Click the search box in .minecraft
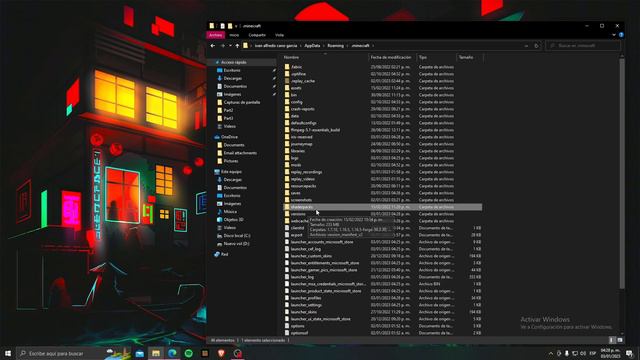The height and width of the screenshot is (360, 640). 583,46
